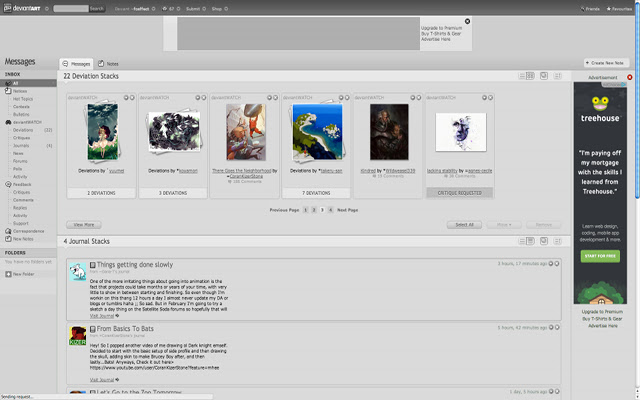Open the arrow menu on From Basics To Bats journal
The width and height of the screenshot is (640, 400).
(x=551, y=327)
